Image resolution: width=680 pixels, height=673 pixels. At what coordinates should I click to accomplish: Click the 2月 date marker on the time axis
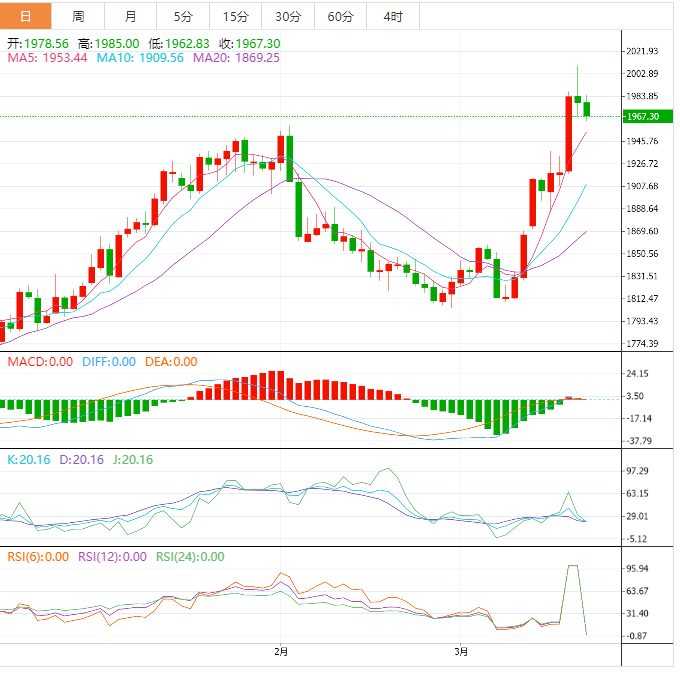point(281,652)
